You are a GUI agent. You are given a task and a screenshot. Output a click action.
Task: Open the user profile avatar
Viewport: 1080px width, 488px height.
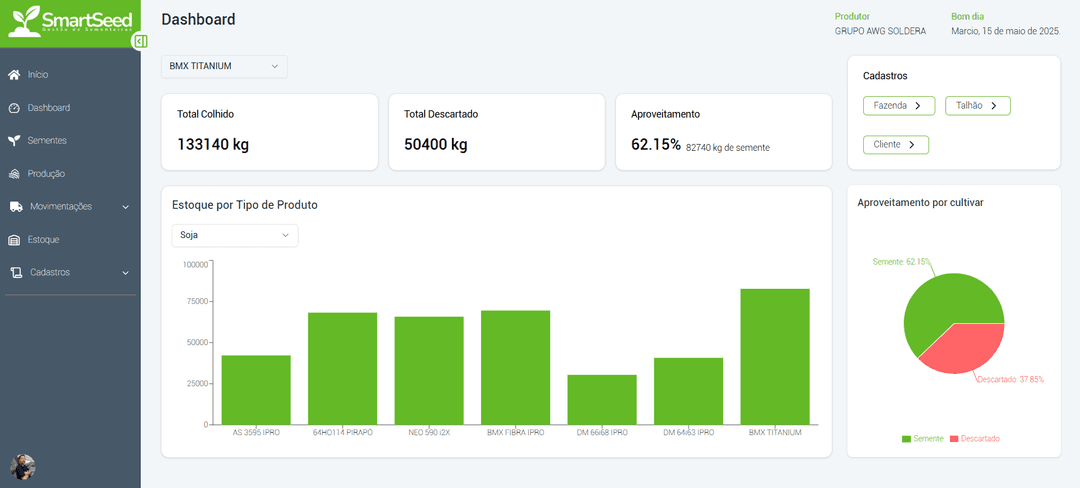(x=23, y=467)
